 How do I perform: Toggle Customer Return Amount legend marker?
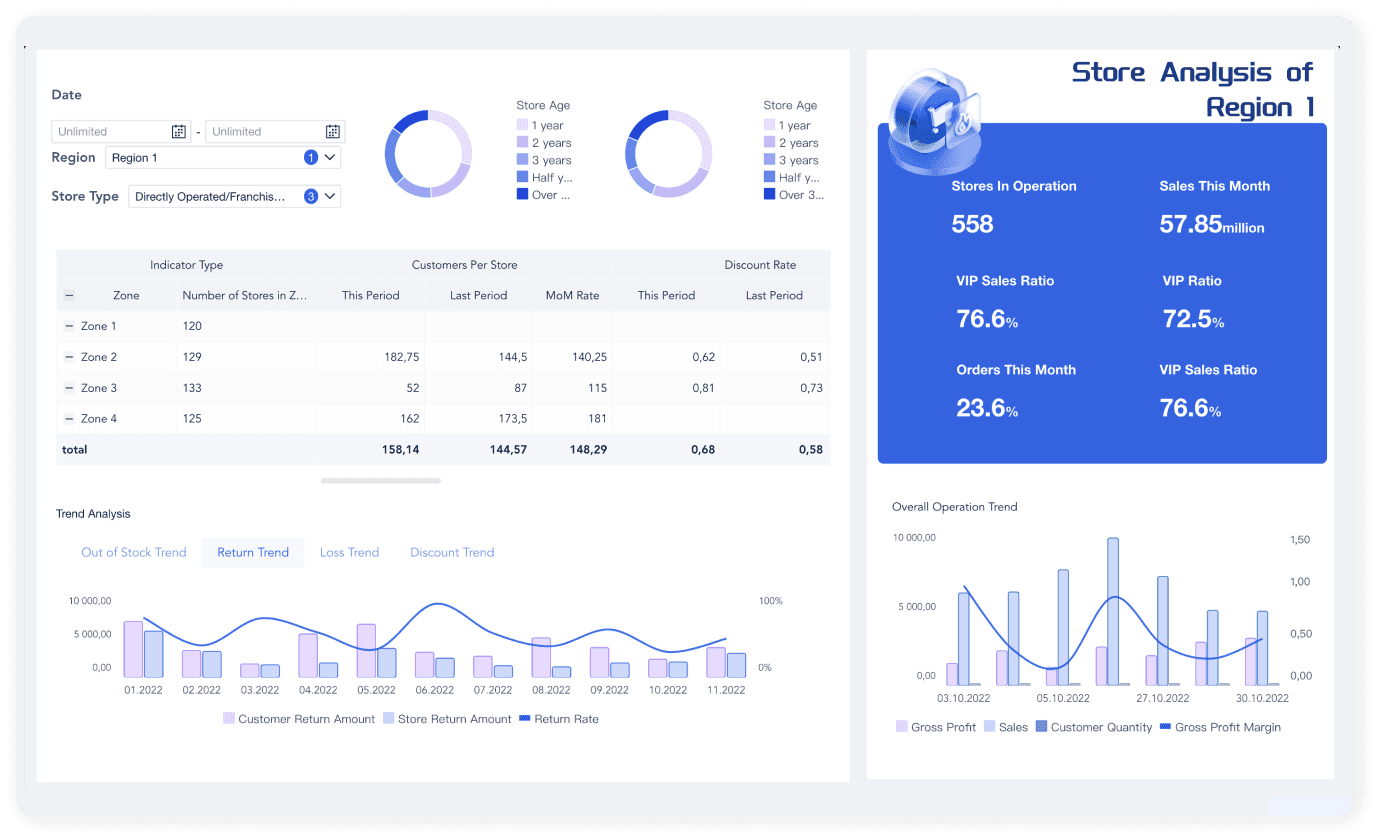[228, 718]
